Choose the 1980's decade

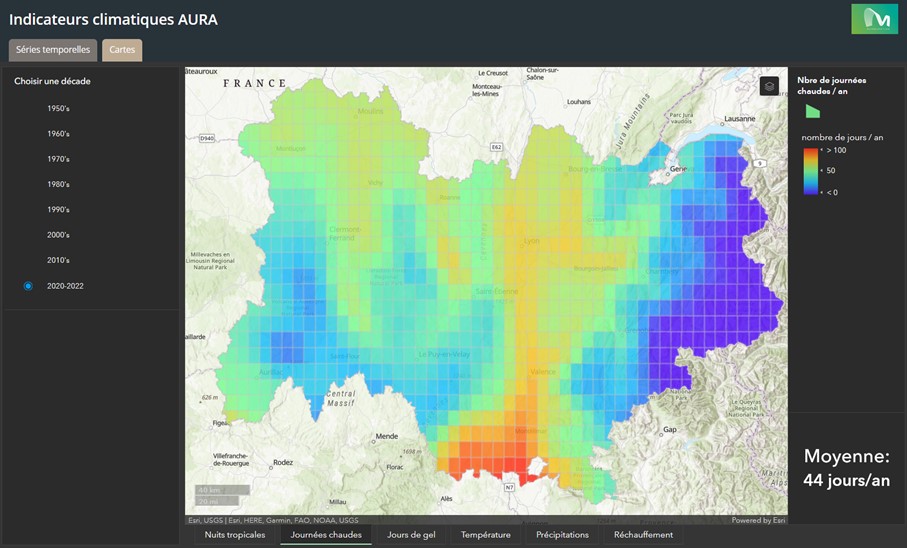[x=58, y=185]
